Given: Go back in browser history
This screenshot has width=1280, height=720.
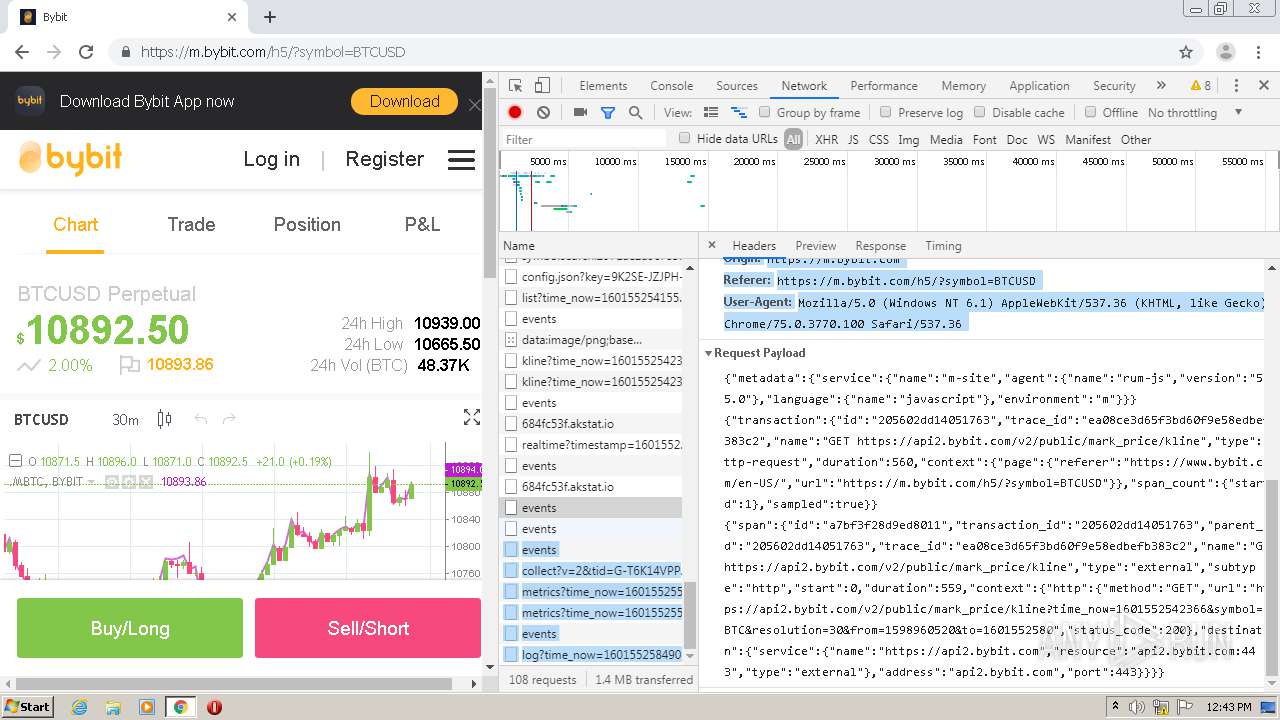Looking at the screenshot, I should pyautogui.click(x=22, y=52).
